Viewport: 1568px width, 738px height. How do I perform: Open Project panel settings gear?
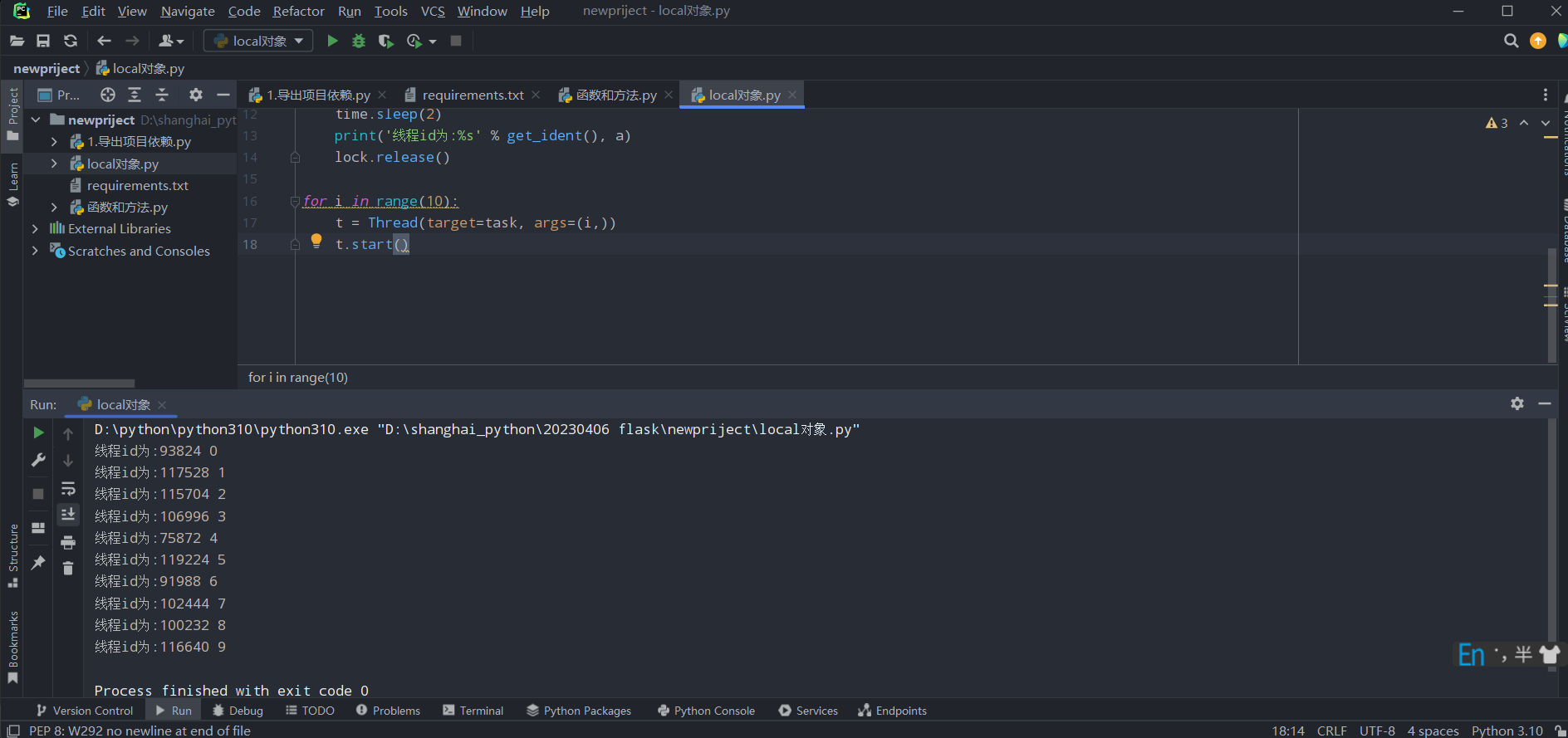click(196, 95)
